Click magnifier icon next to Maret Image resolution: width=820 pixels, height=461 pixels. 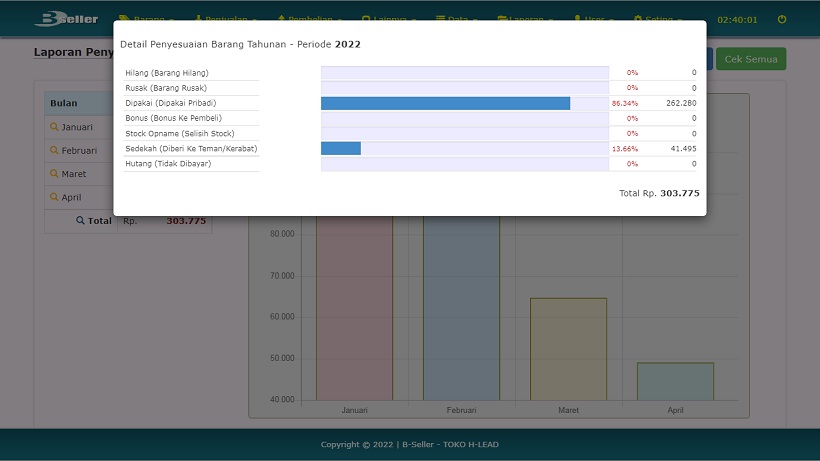click(x=54, y=174)
